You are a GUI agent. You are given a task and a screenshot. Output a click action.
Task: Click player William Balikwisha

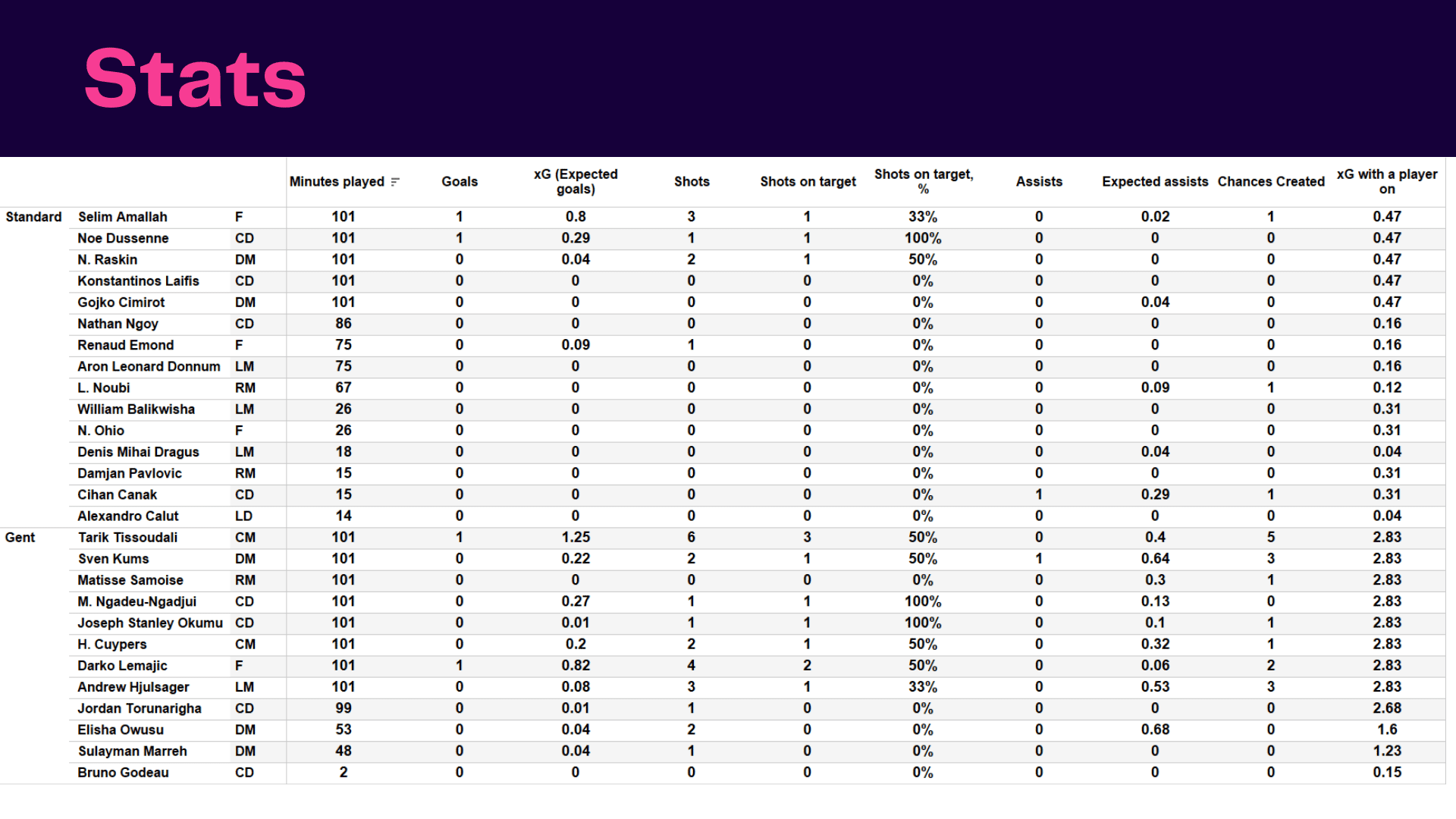point(136,409)
